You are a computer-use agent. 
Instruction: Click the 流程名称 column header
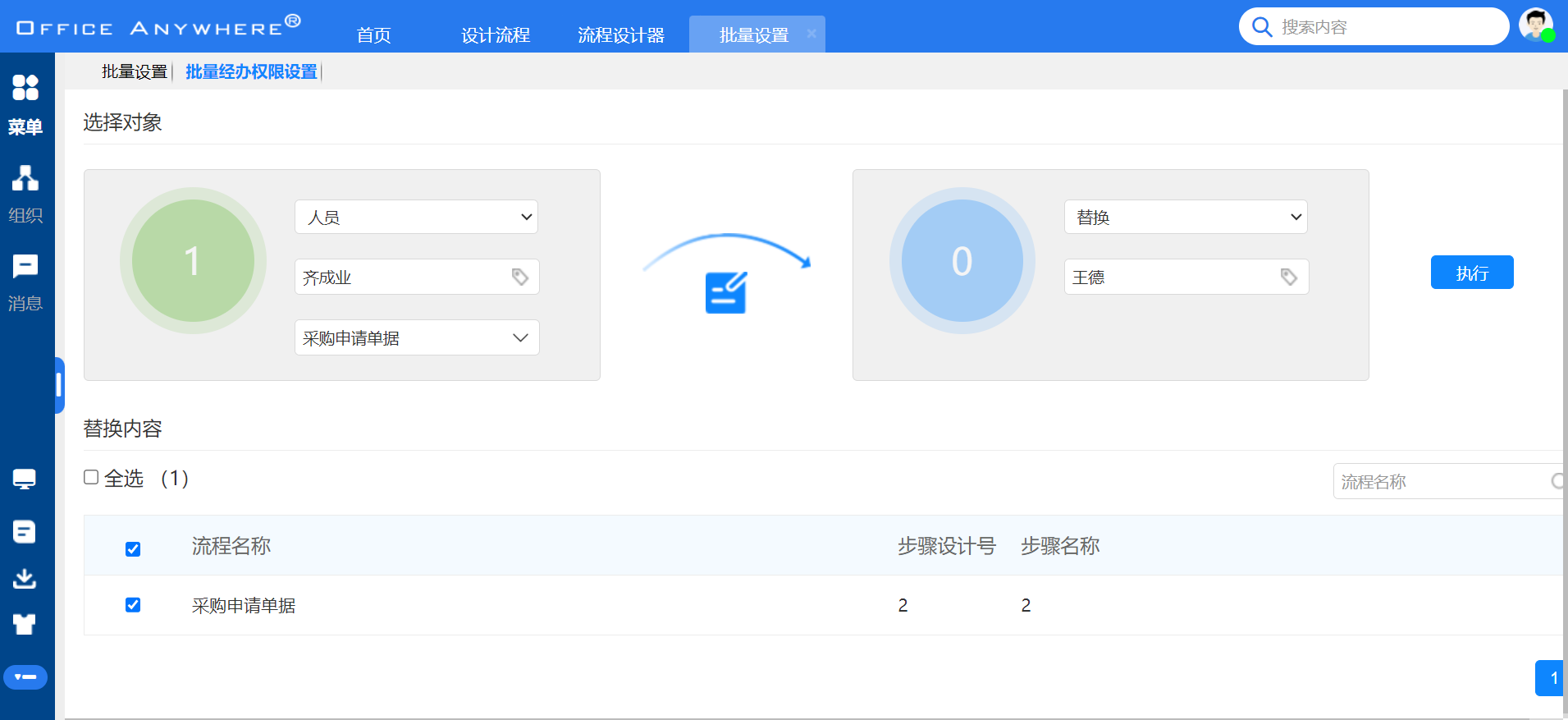tap(231, 546)
